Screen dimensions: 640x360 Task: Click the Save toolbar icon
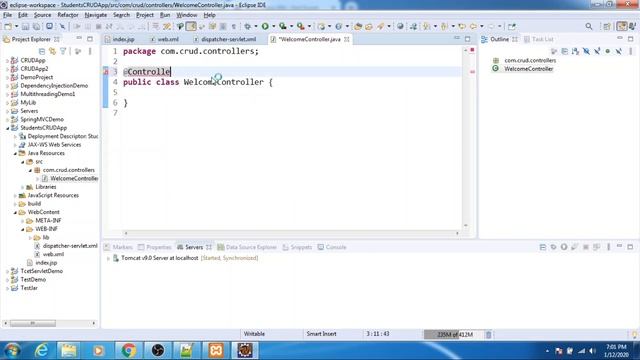click(x=25, y=27)
